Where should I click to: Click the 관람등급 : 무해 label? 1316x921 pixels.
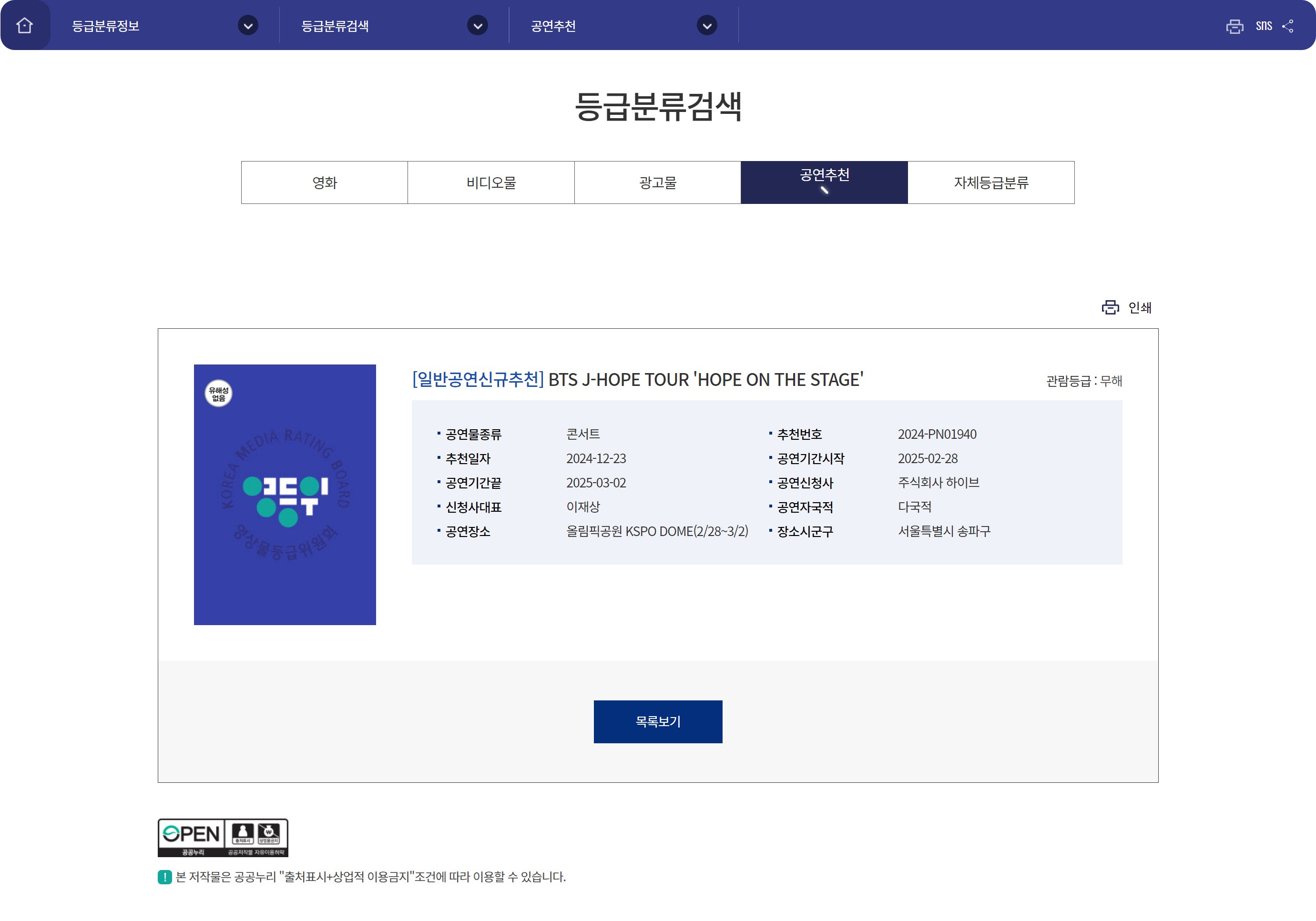tap(1084, 381)
